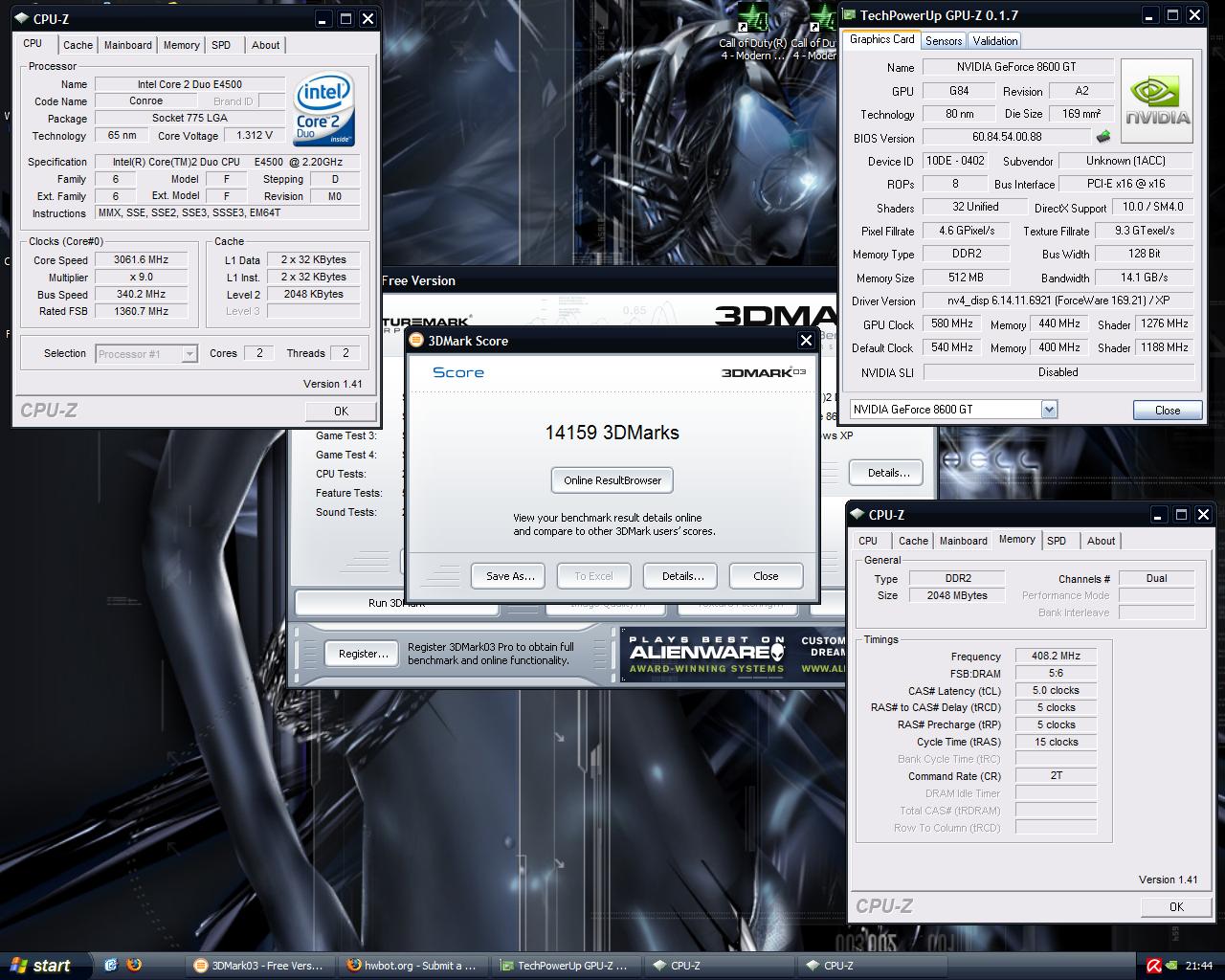Screen dimensions: 1225x980
Task: Click lower CPU-Z Memory window title icon
Action: click(x=857, y=514)
